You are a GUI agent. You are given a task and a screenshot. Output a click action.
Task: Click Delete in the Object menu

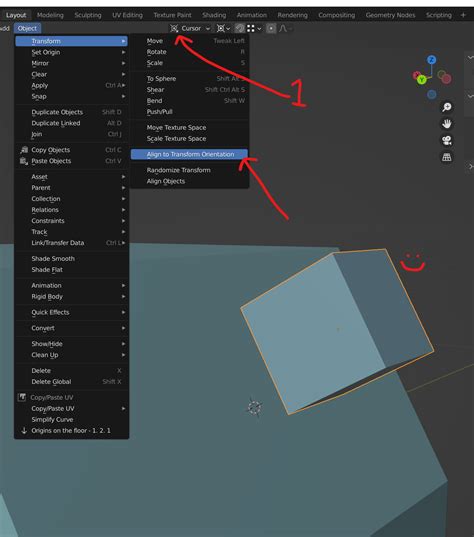click(x=71, y=371)
